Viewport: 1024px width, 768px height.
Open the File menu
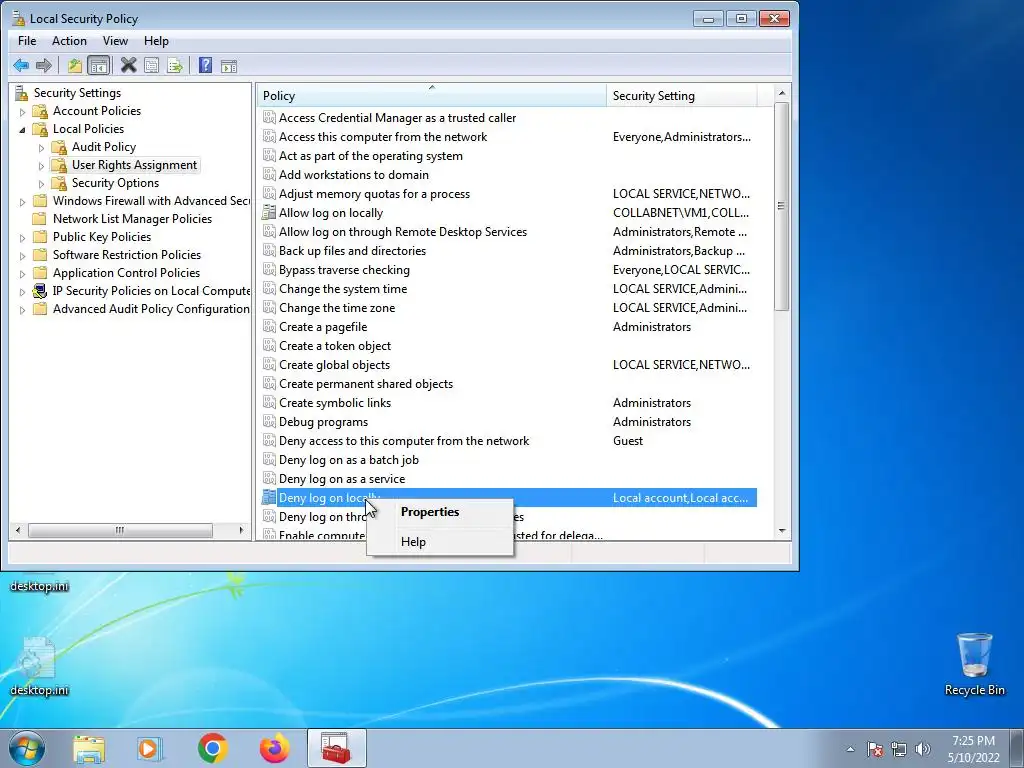pyautogui.click(x=27, y=40)
